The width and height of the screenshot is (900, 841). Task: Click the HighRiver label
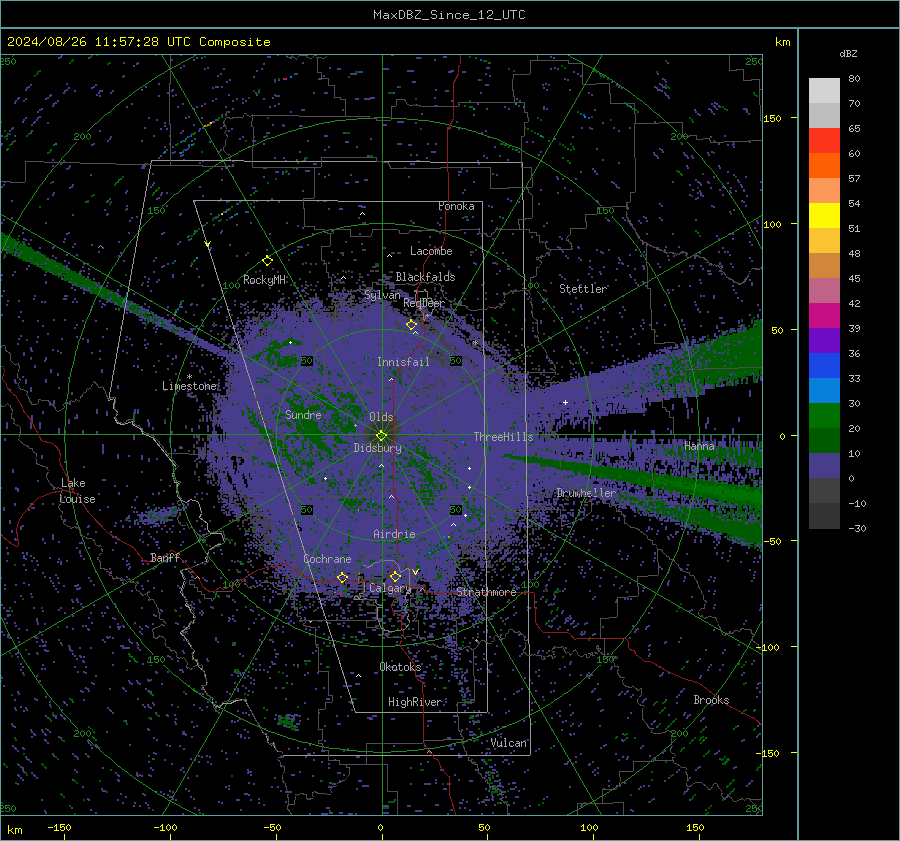coord(414,702)
